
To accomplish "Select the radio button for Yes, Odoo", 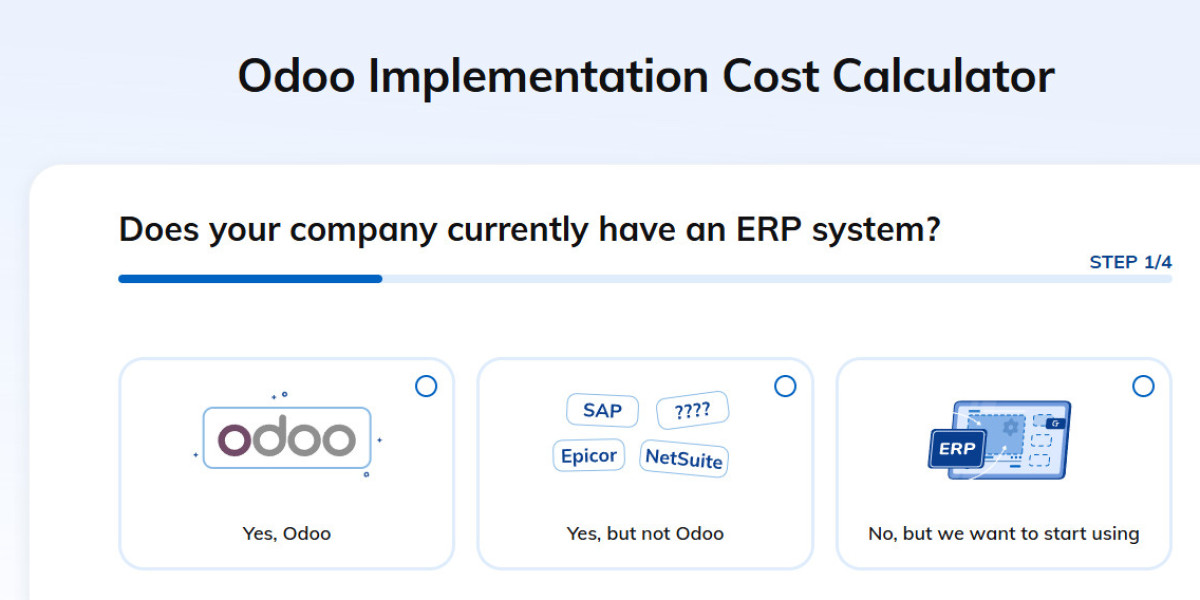I will (x=426, y=386).
